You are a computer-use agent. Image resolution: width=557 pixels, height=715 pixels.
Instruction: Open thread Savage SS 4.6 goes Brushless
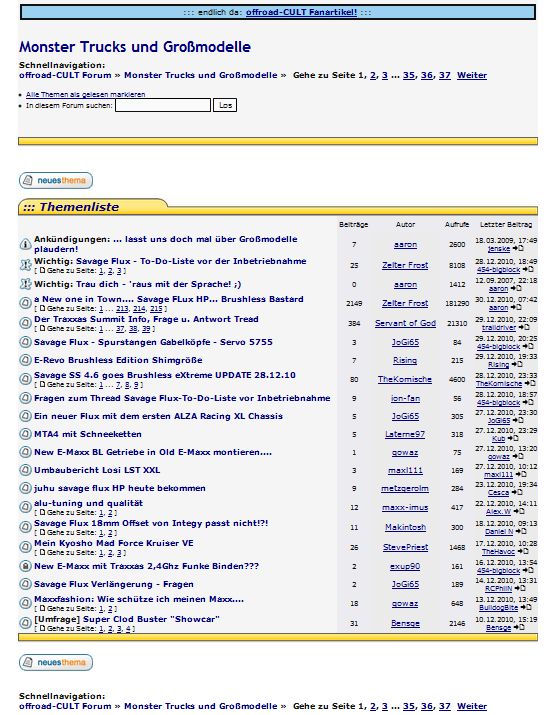click(165, 375)
